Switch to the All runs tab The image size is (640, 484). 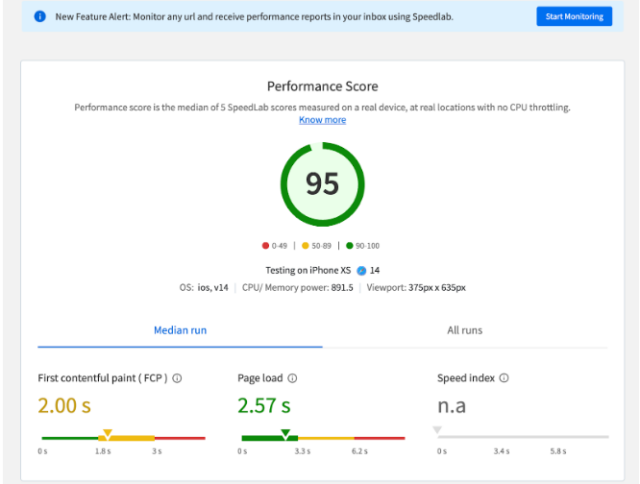(464, 329)
